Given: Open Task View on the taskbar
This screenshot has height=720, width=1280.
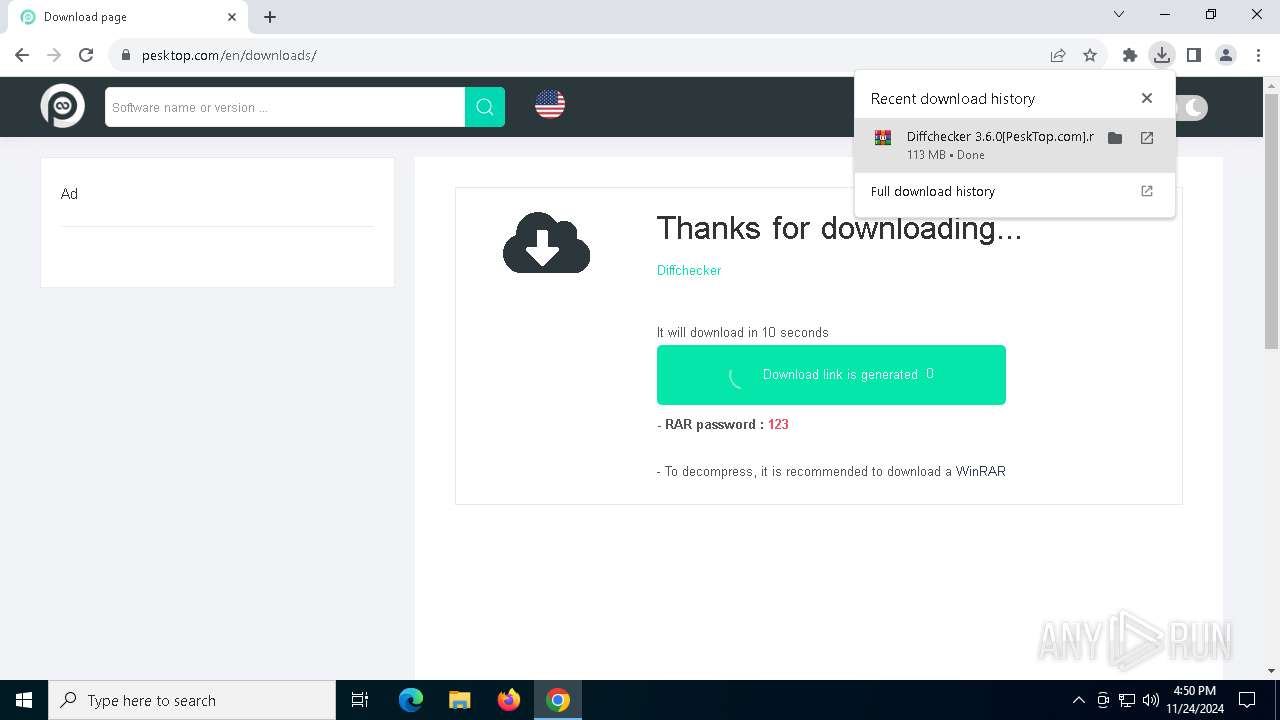Looking at the screenshot, I should tap(360, 700).
